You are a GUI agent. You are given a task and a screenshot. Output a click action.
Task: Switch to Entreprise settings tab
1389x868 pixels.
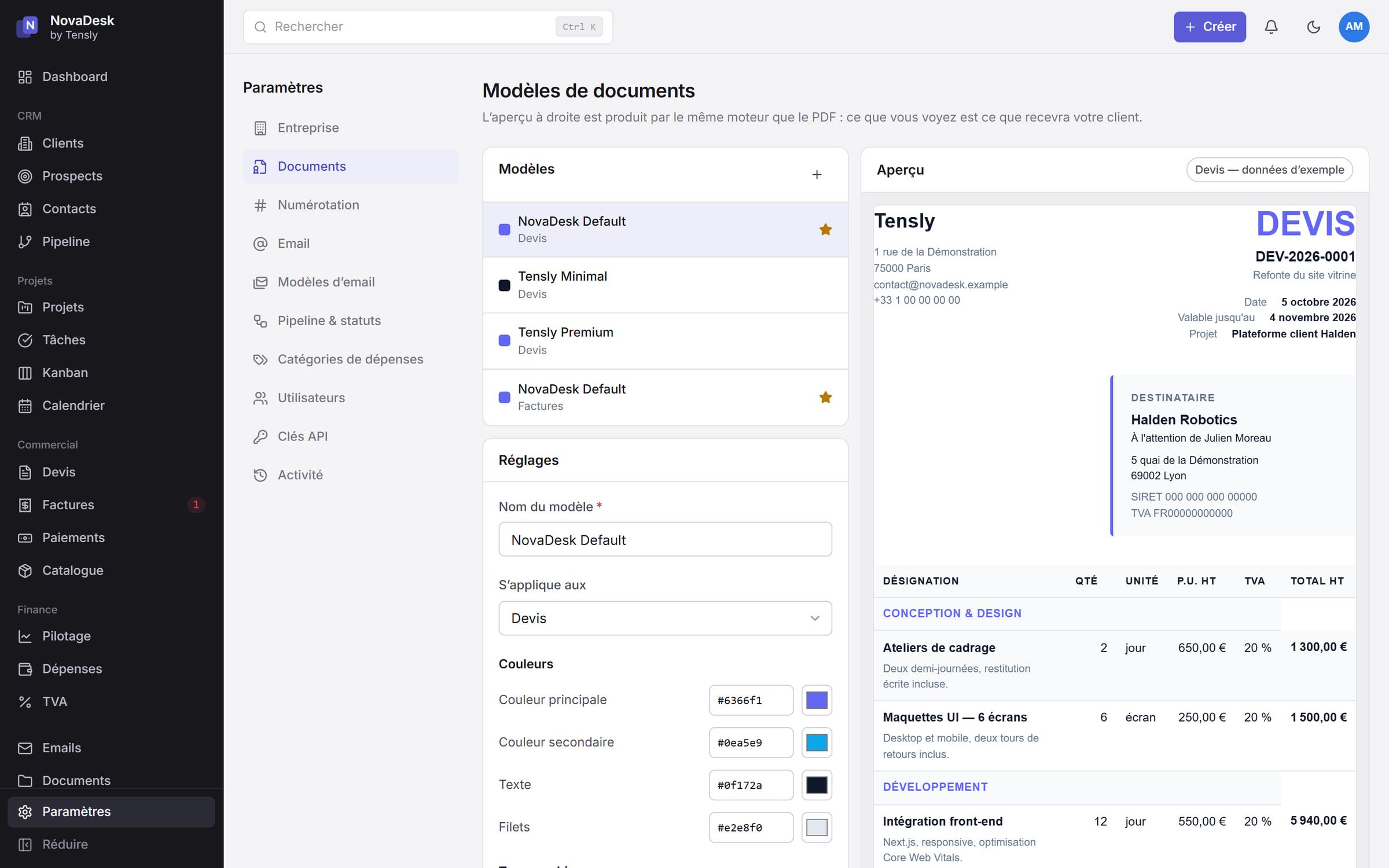pyautogui.click(x=351, y=128)
